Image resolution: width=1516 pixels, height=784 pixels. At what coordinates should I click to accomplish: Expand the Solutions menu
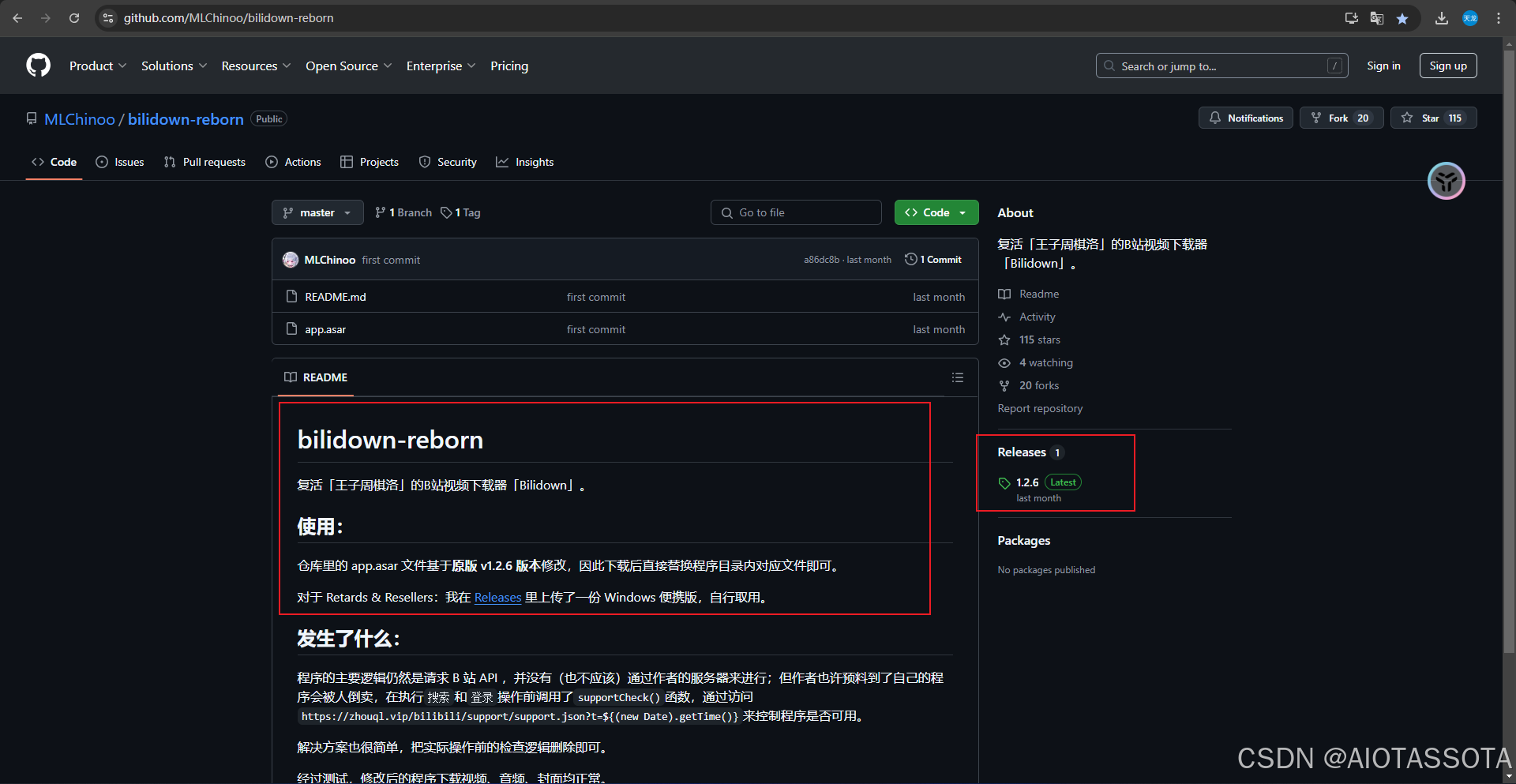point(174,66)
